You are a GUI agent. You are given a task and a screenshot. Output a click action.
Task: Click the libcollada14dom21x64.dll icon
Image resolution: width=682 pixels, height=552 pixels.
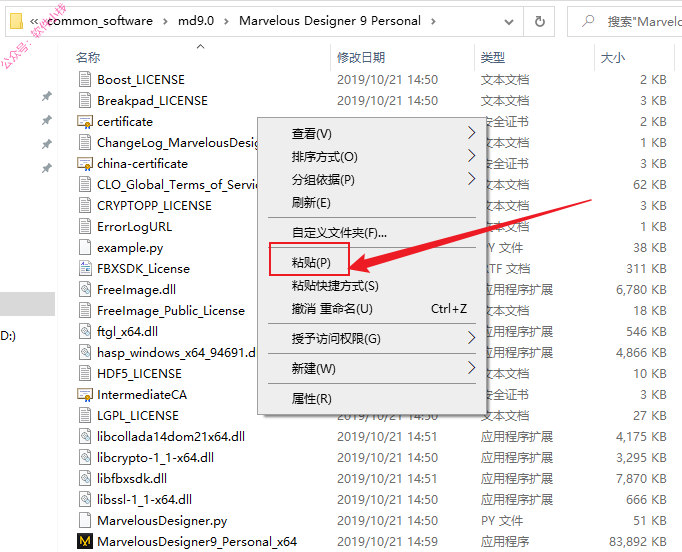click(x=85, y=436)
